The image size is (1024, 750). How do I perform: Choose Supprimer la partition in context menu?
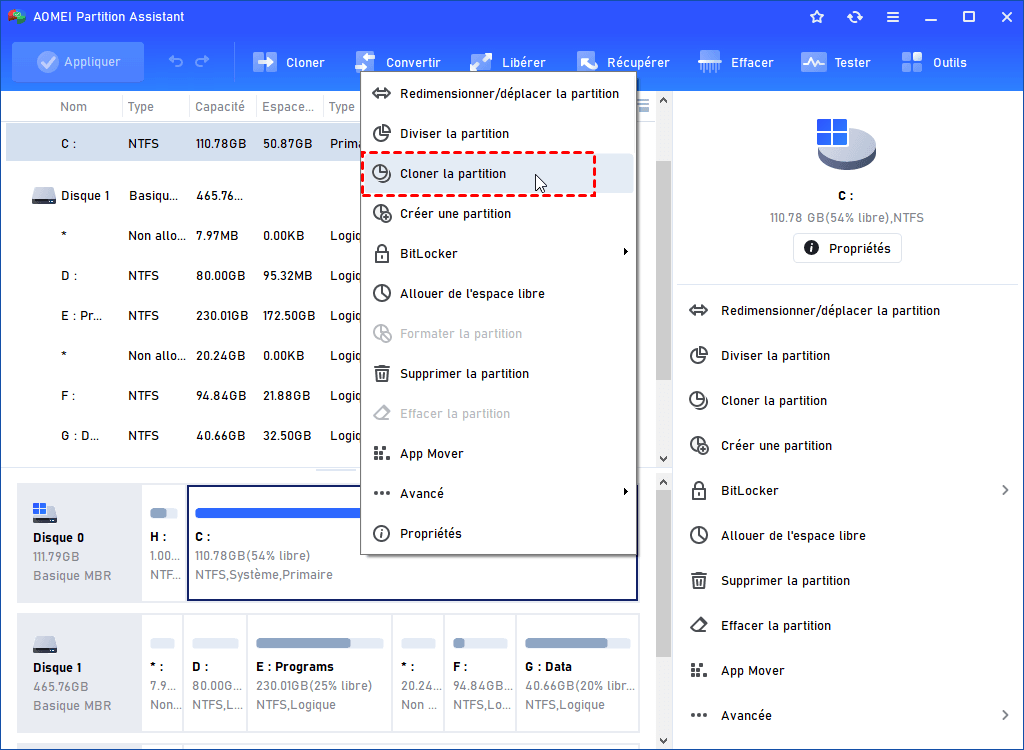tap(498, 374)
